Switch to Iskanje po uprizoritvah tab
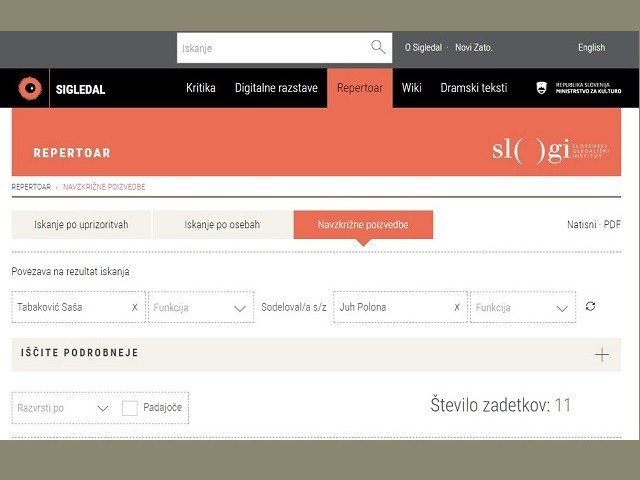This screenshot has width=640, height=480. 81,225
